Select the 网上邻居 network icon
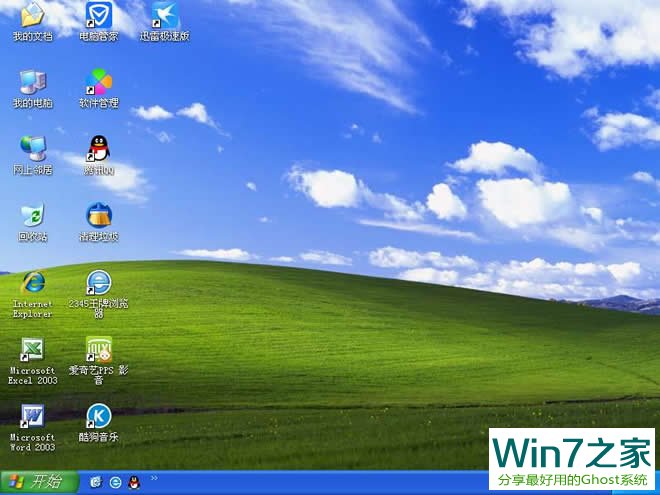Screen dimensions: 660x495 32,150
